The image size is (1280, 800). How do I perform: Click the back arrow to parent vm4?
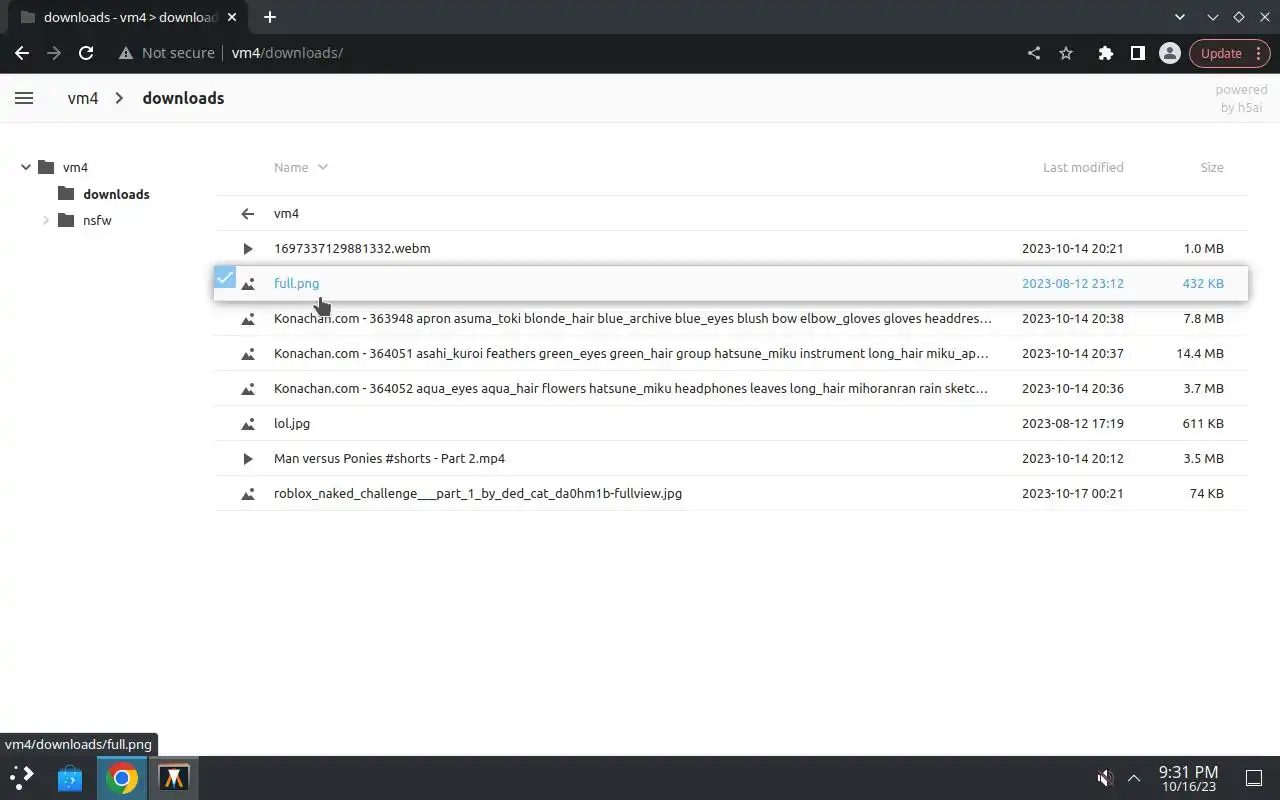(x=248, y=213)
